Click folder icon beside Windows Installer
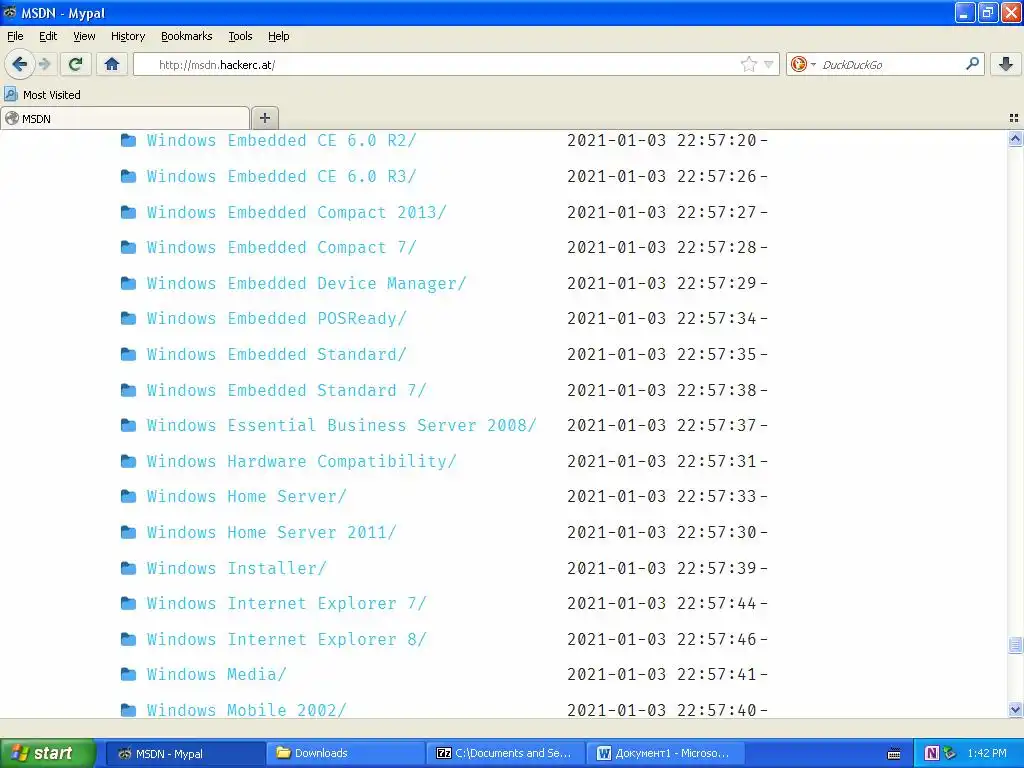Screen dimensions: 1024x768 (129, 568)
